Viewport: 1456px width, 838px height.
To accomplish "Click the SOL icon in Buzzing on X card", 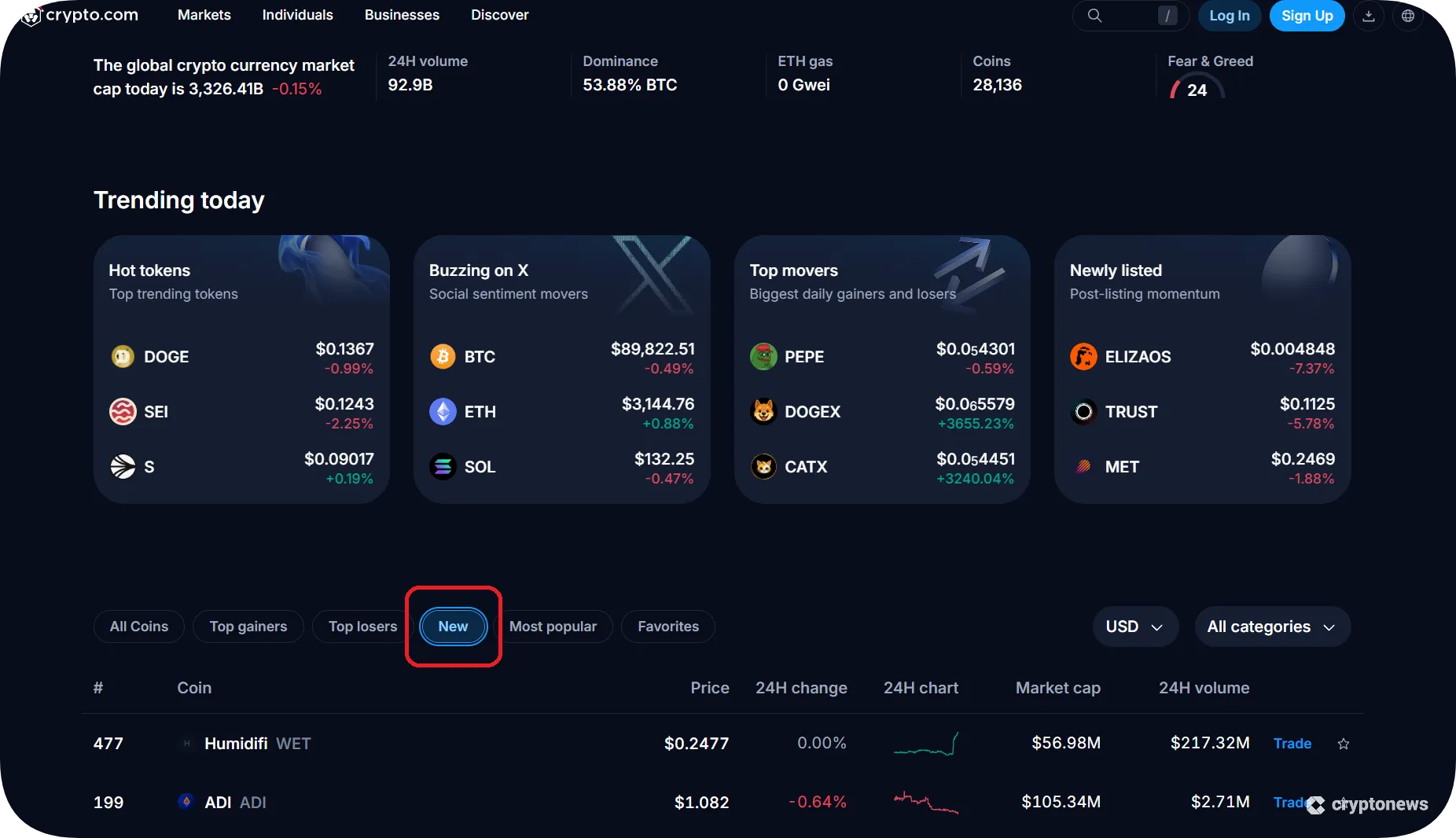I will pos(443,466).
